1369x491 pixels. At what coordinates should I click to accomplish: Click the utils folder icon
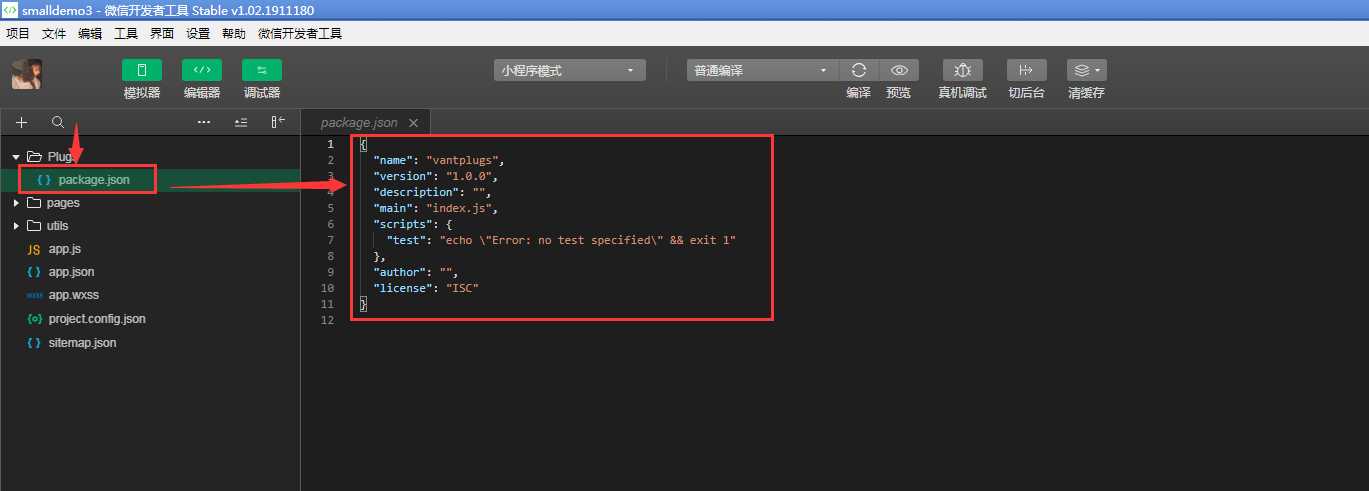(x=34, y=226)
